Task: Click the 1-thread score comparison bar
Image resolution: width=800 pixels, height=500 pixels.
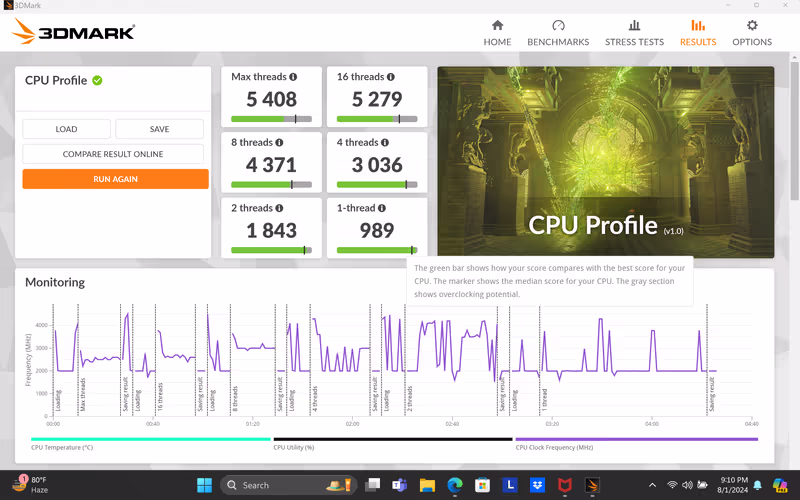Action: click(x=377, y=250)
